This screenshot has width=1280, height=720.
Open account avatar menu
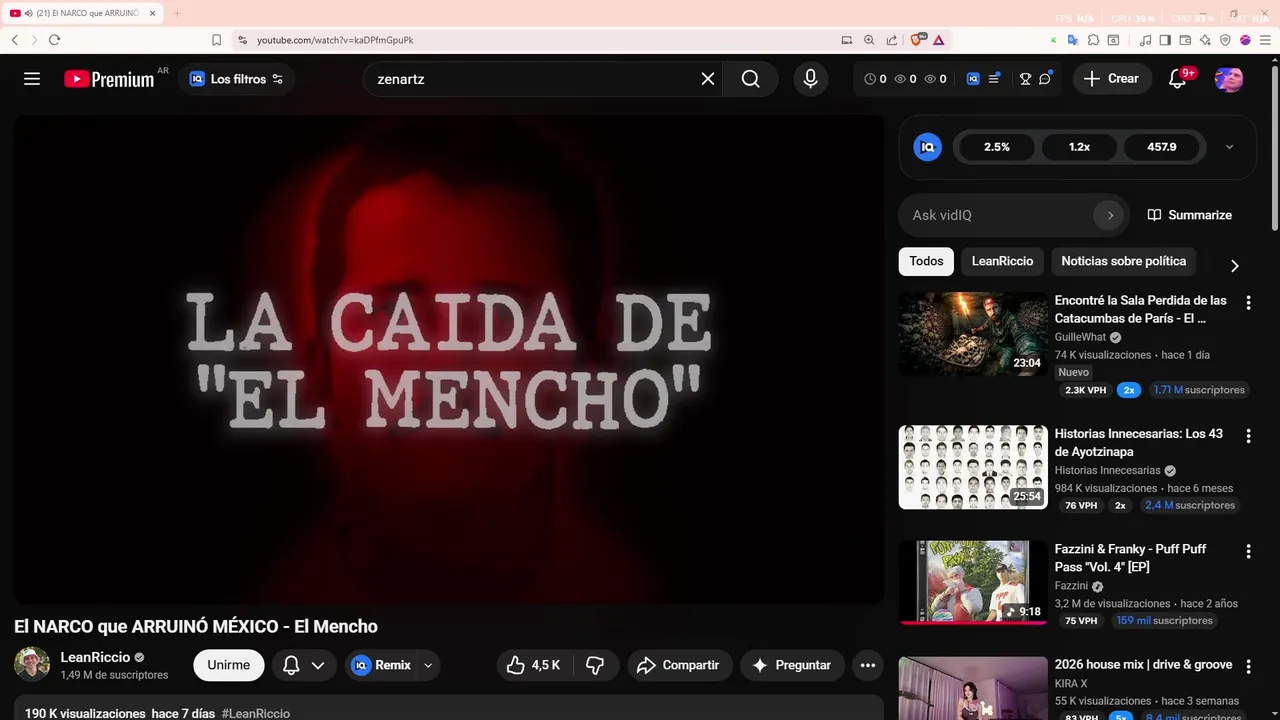click(x=1229, y=79)
